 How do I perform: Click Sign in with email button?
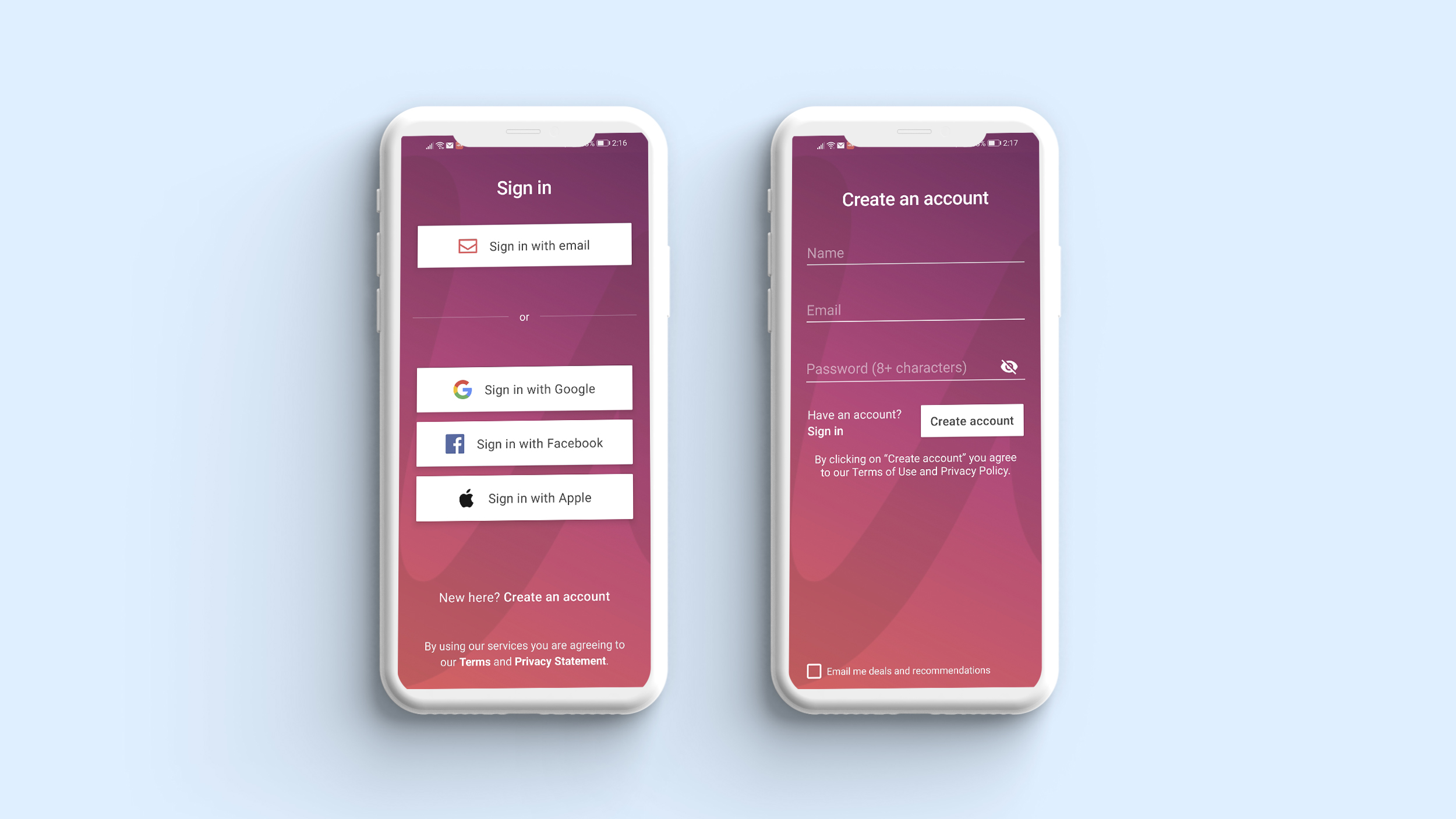coord(523,245)
